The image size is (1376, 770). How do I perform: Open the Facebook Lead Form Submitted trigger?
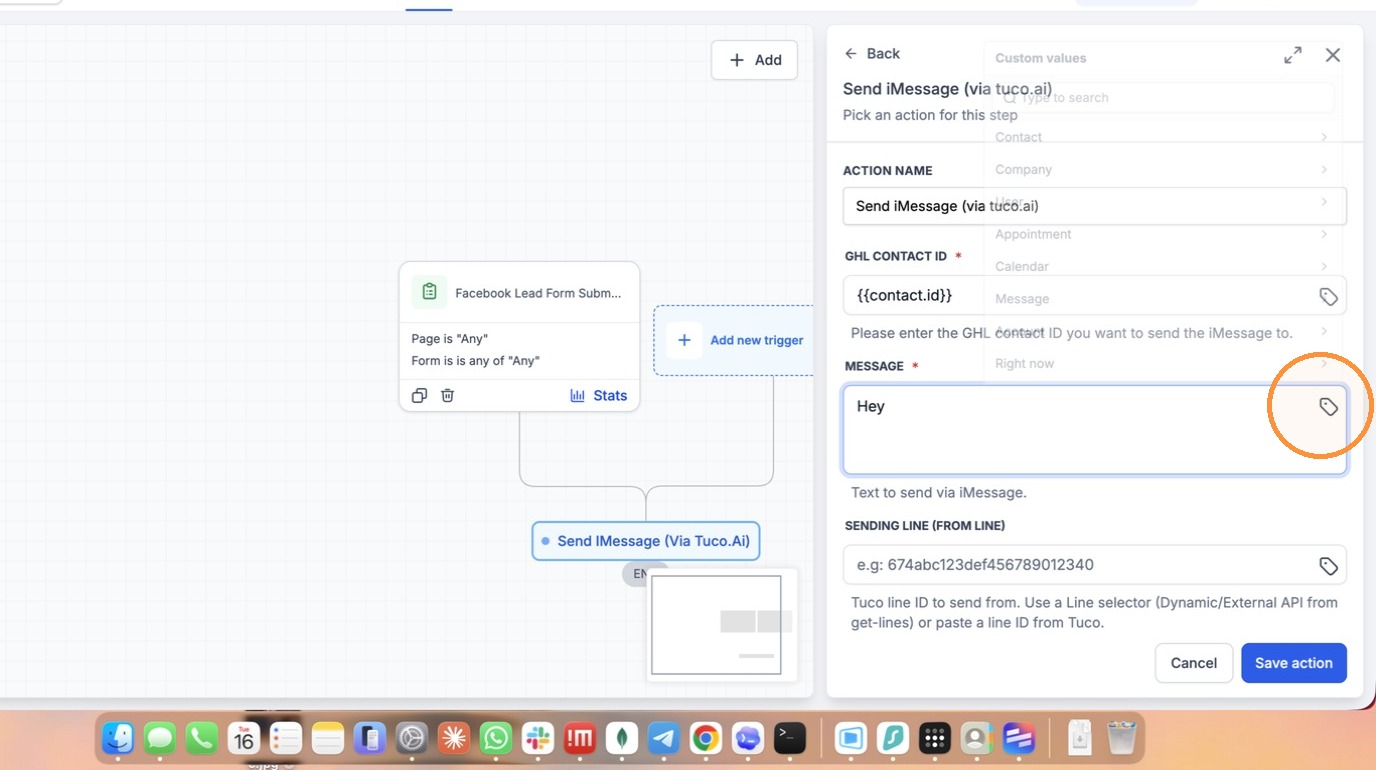pos(519,293)
